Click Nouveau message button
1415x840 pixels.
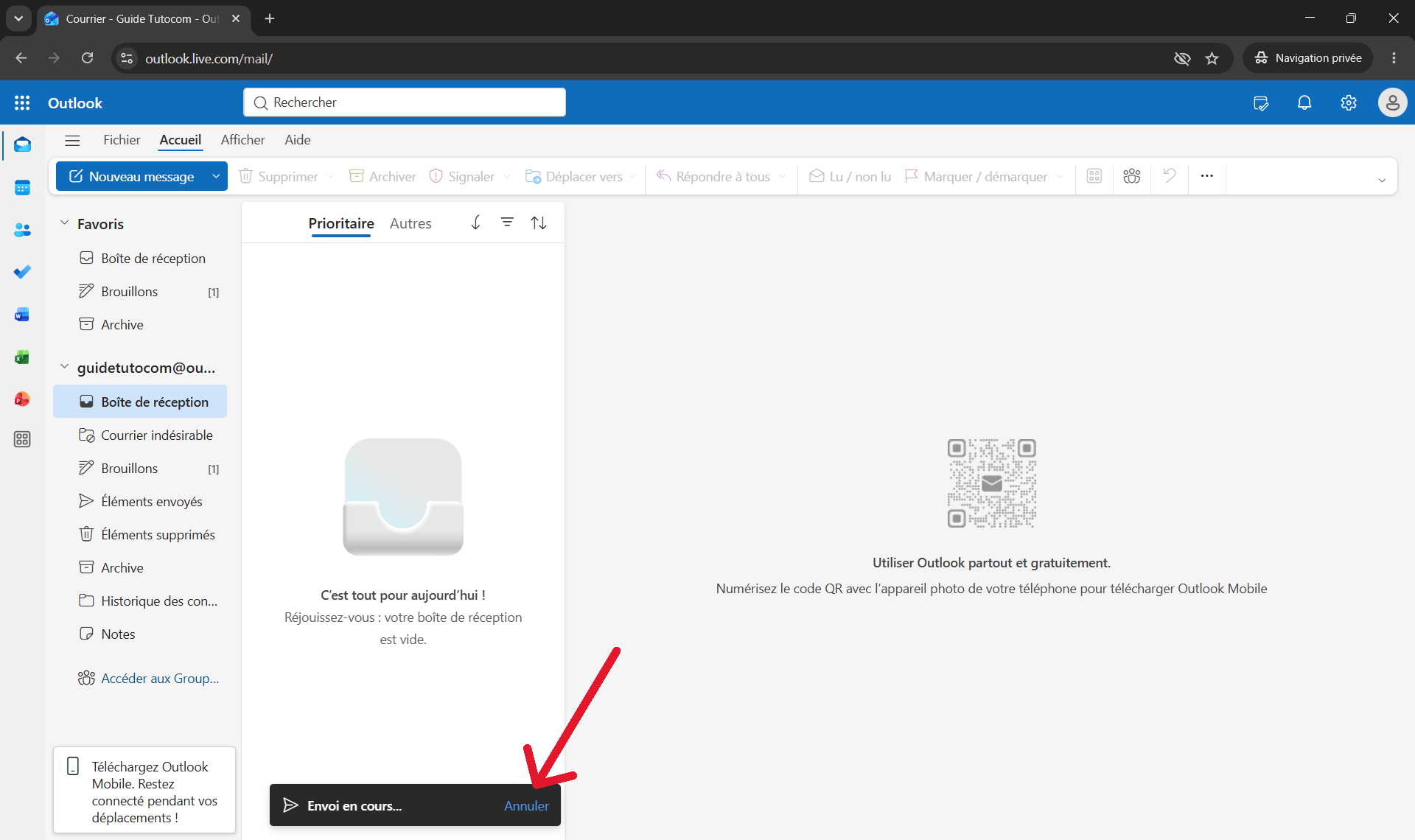coord(131,176)
